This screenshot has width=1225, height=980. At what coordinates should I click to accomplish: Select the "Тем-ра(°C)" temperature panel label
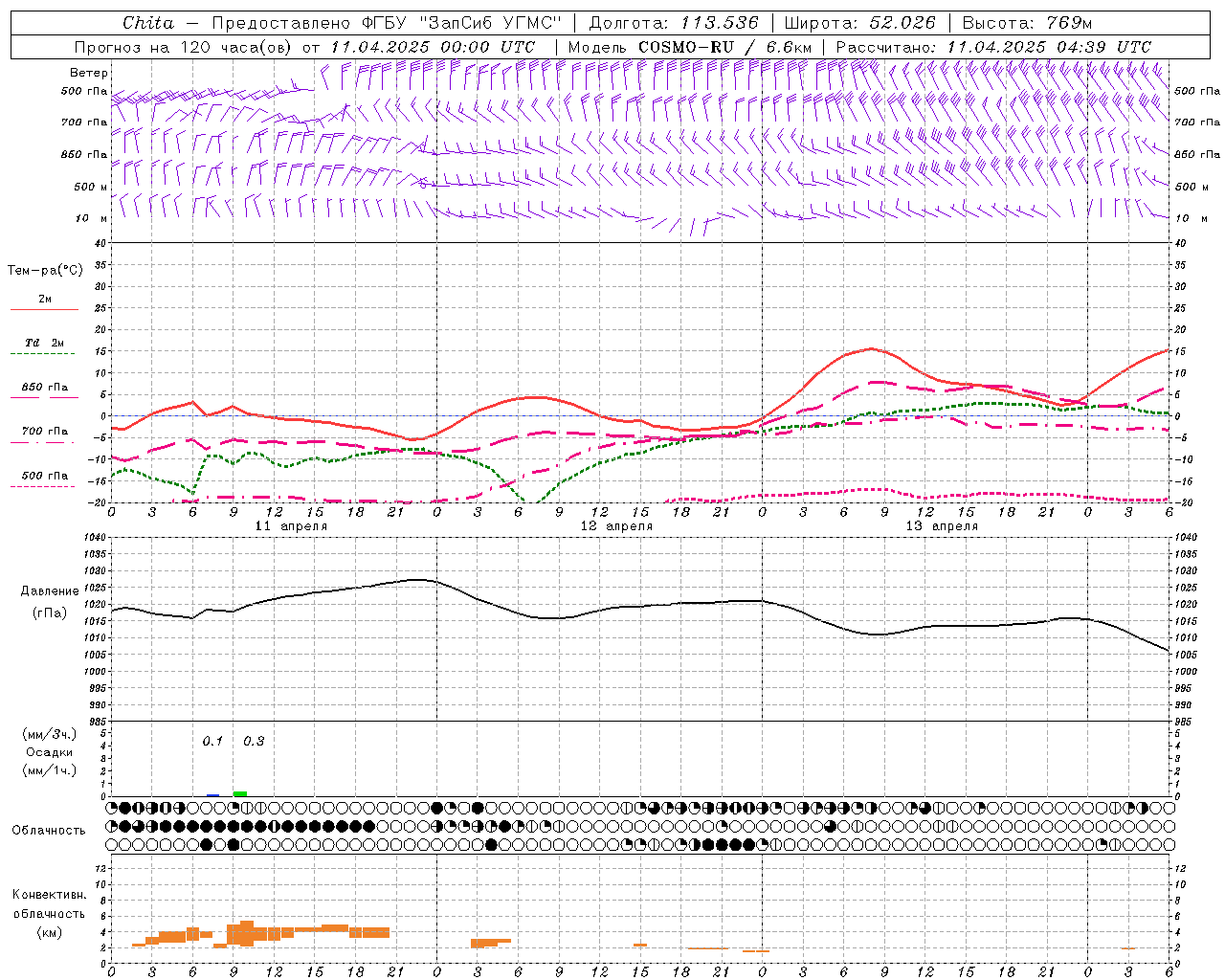point(45,271)
